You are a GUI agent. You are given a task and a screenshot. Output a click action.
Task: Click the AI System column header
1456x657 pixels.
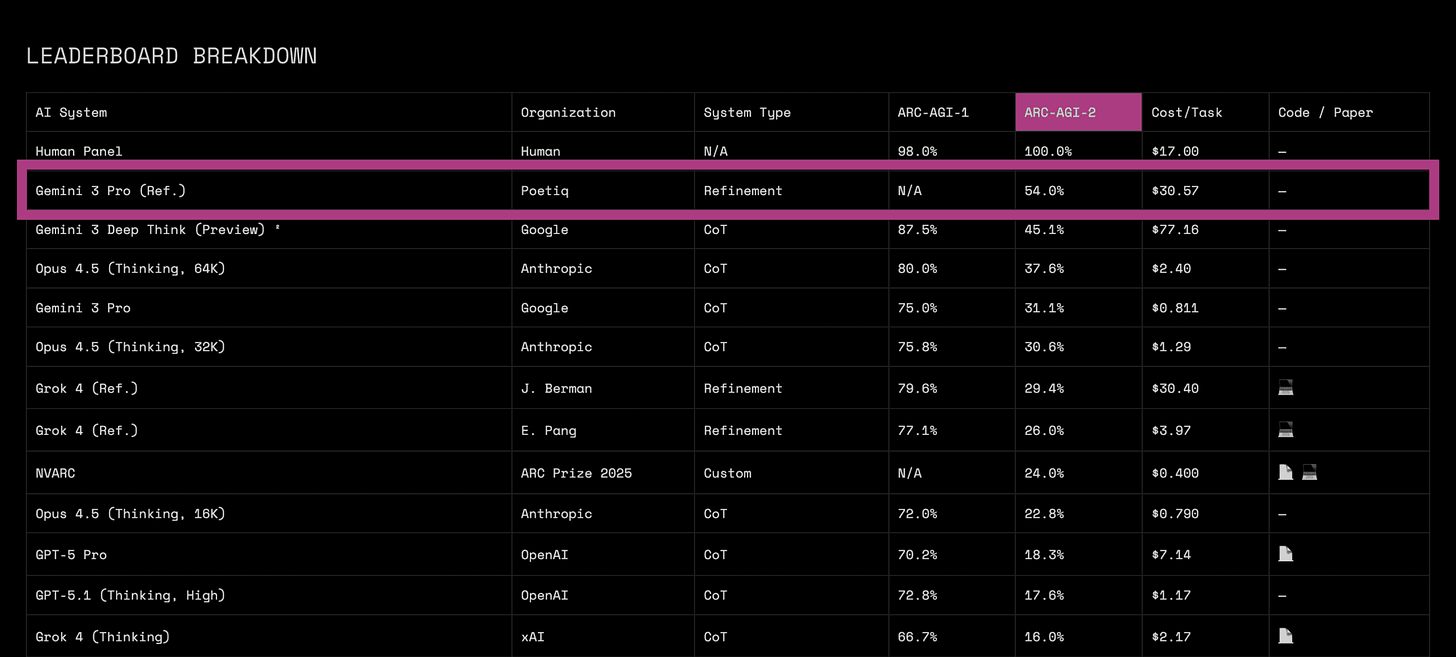(69, 112)
